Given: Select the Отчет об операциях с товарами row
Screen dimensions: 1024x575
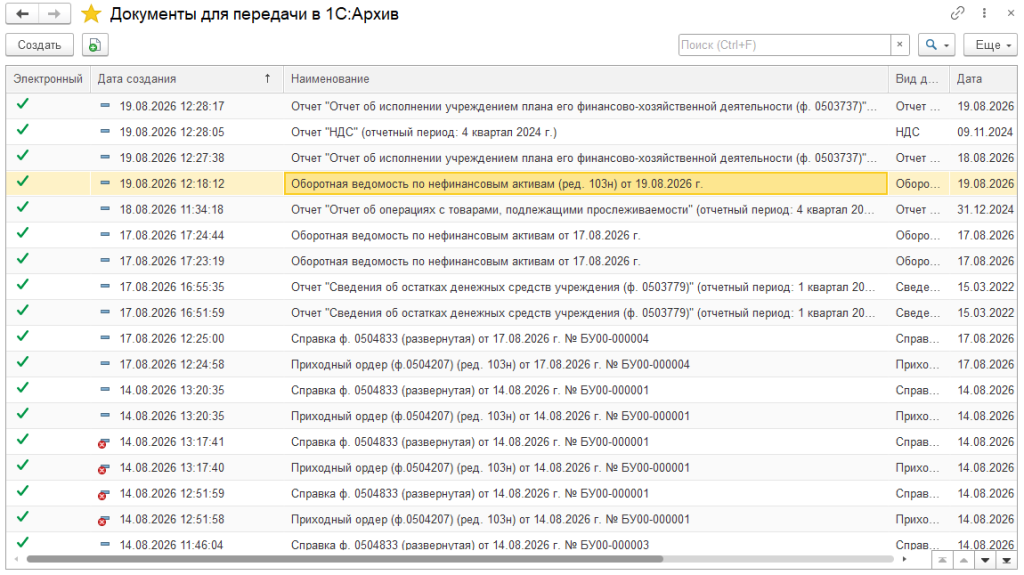Looking at the screenshot, I should [x=511, y=210].
